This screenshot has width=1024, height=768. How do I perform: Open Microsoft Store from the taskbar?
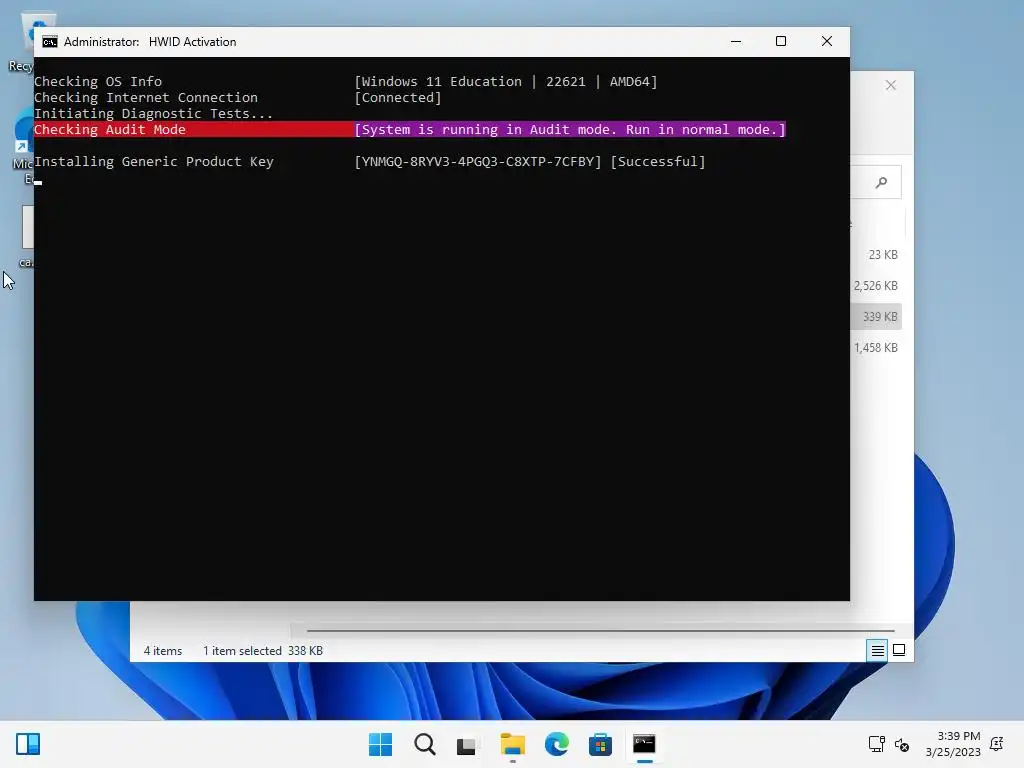pyautogui.click(x=600, y=744)
